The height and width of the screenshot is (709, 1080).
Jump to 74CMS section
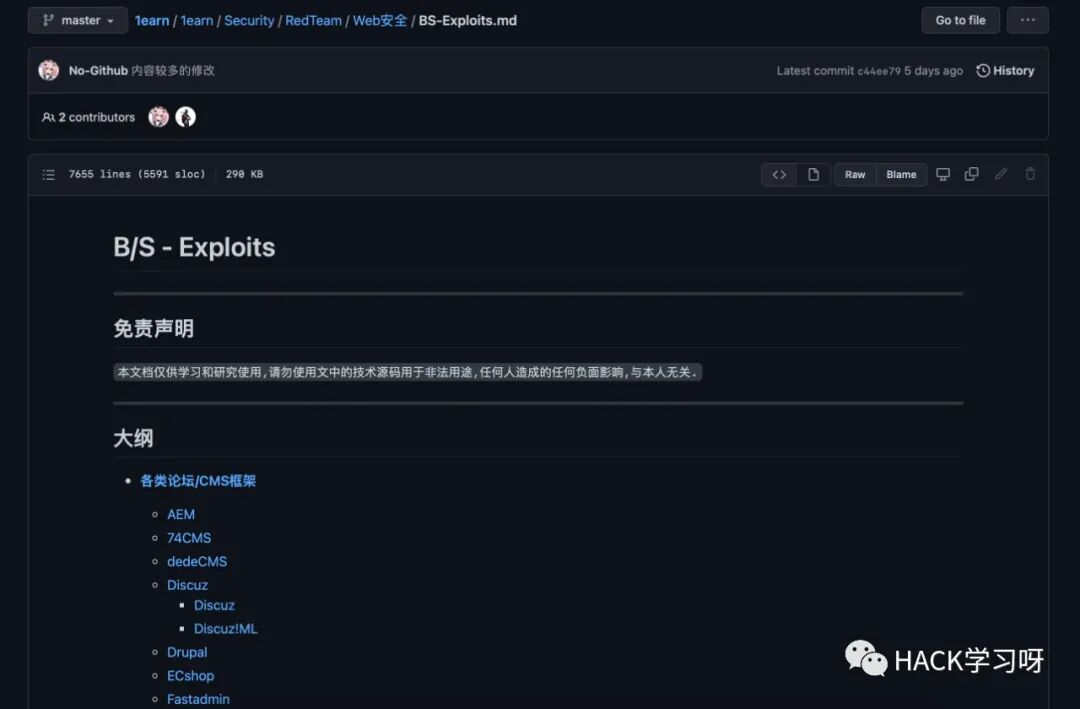[189, 538]
